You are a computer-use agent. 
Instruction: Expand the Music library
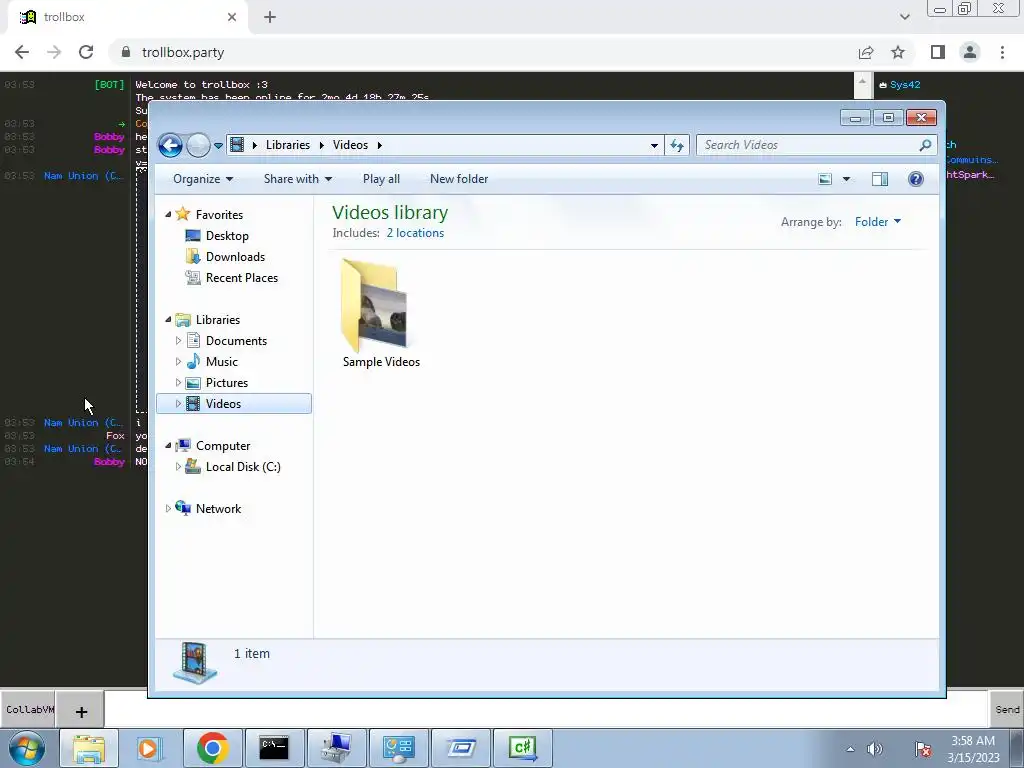pos(178,362)
